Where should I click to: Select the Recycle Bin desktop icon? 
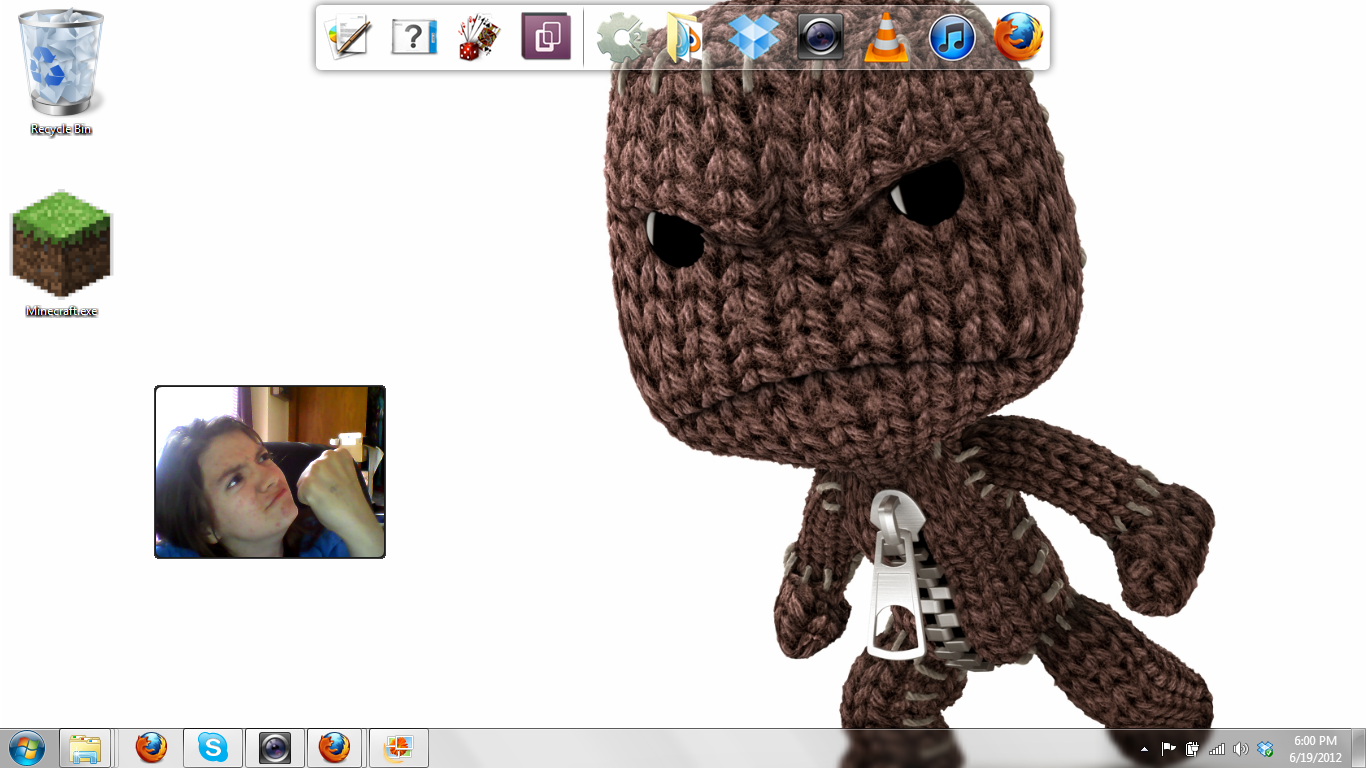[61, 72]
